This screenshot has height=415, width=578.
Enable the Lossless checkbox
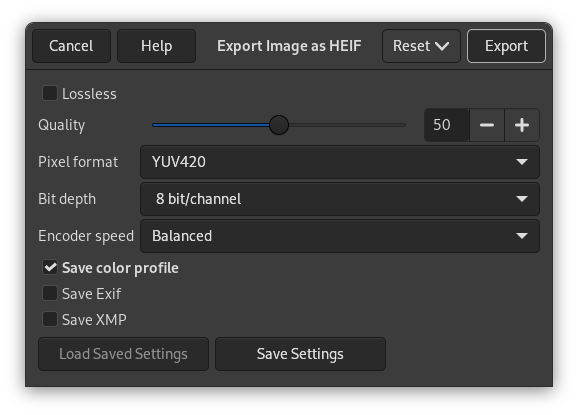point(50,93)
